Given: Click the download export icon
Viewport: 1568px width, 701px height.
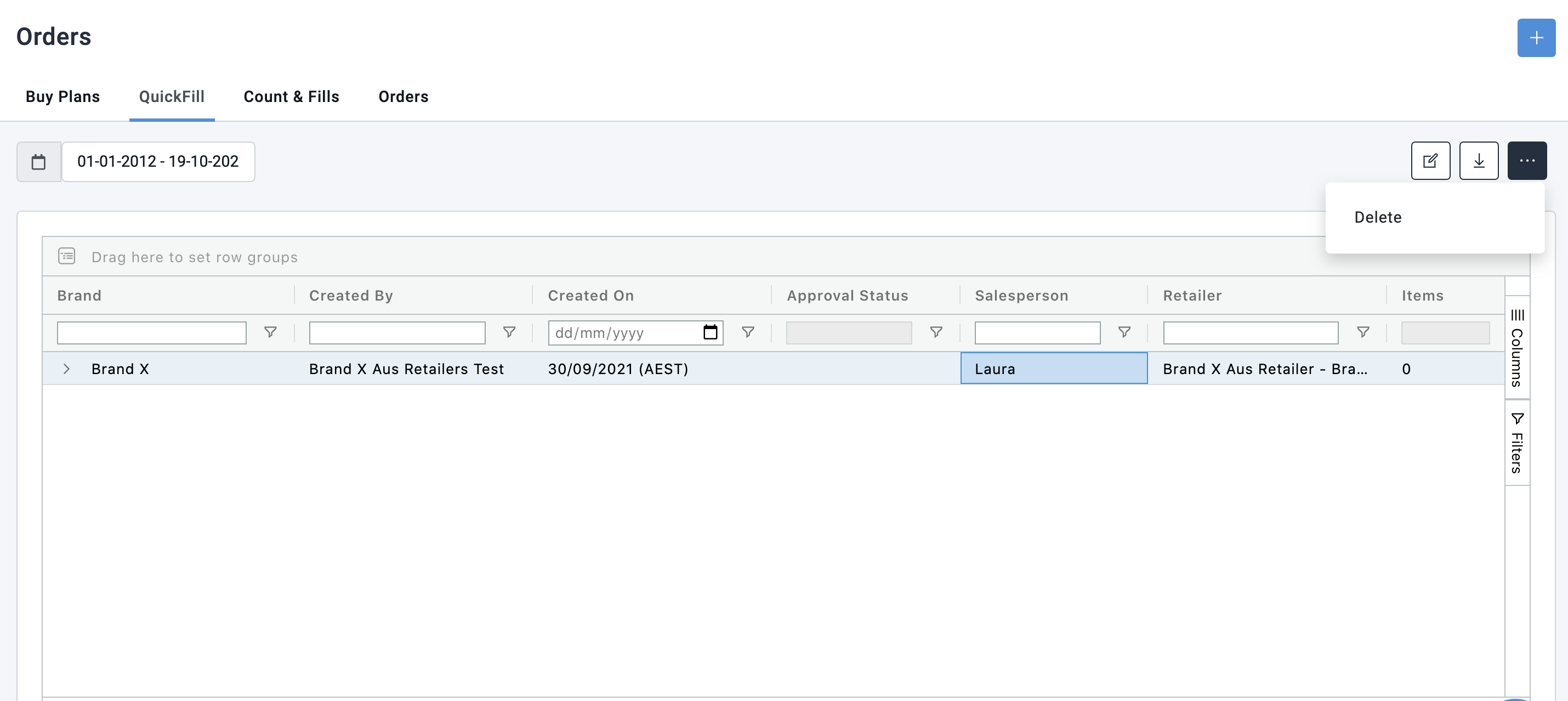Looking at the screenshot, I should point(1479,160).
